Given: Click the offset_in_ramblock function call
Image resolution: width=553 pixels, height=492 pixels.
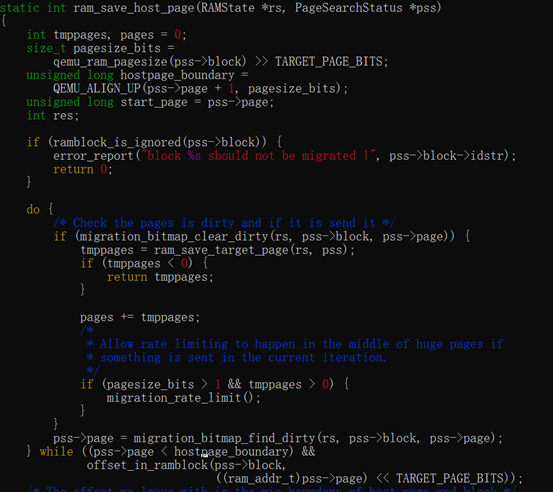Looking at the screenshot, I should coord(147,465).
